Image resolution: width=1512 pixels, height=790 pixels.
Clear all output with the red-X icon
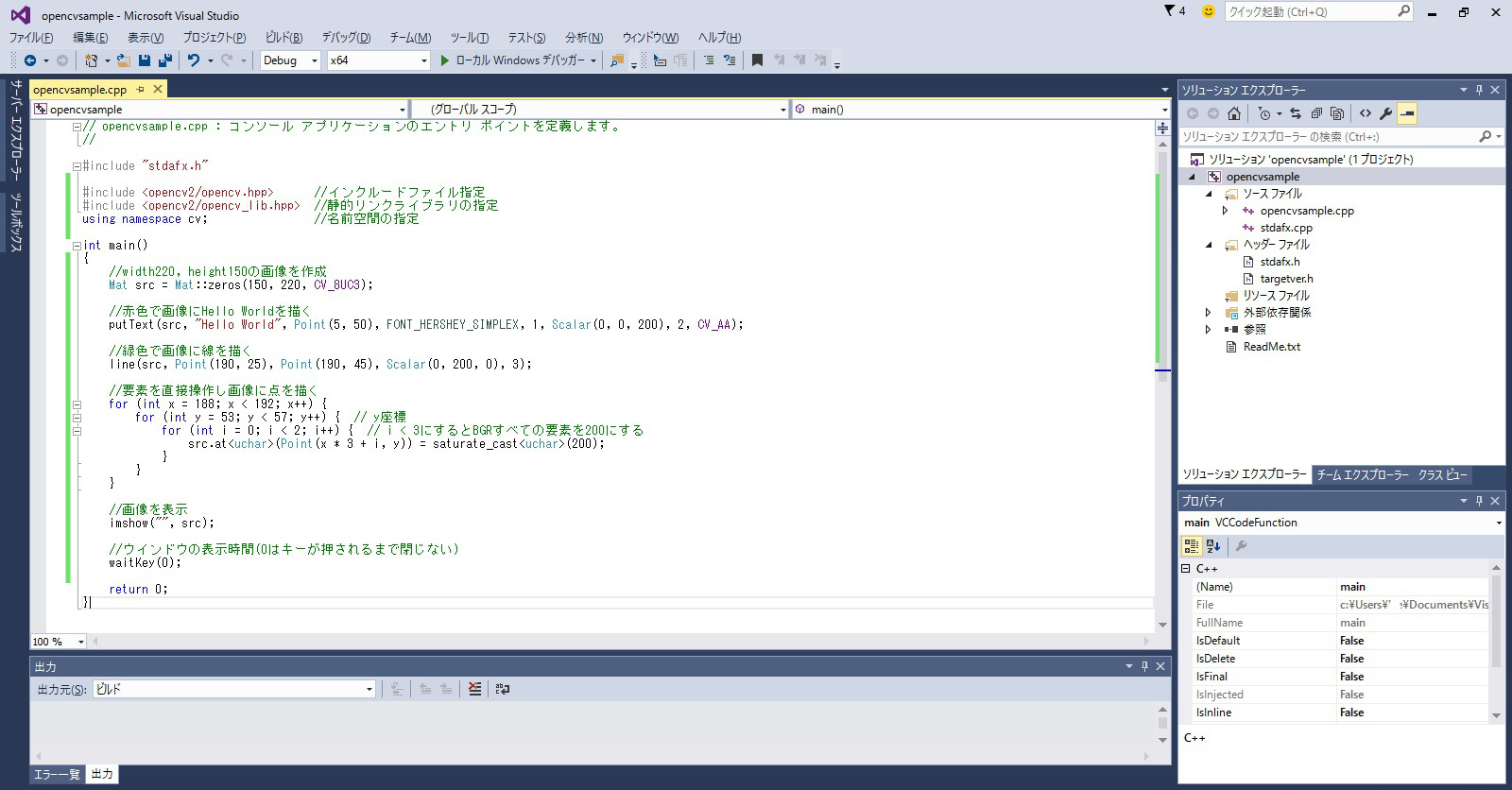pyautogui.click(x=474, y=689)
